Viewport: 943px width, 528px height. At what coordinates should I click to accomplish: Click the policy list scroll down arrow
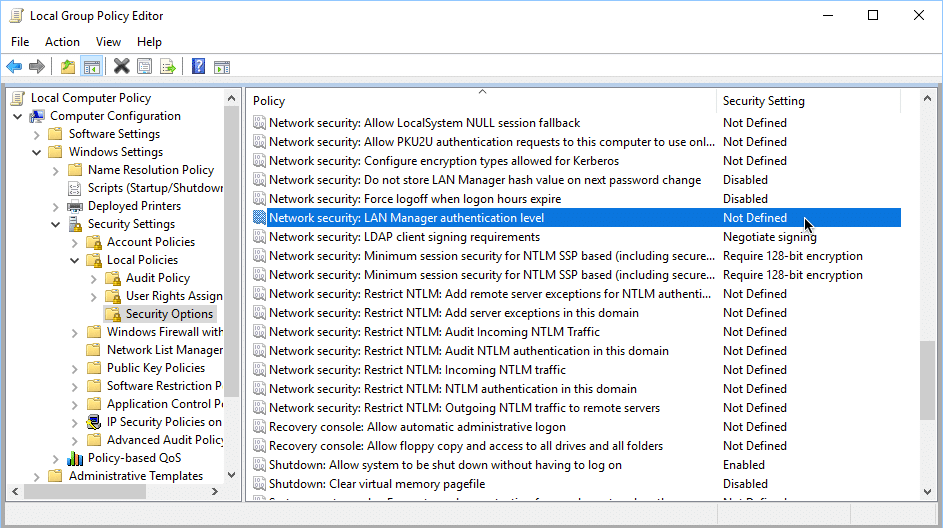tap(927, 492)
